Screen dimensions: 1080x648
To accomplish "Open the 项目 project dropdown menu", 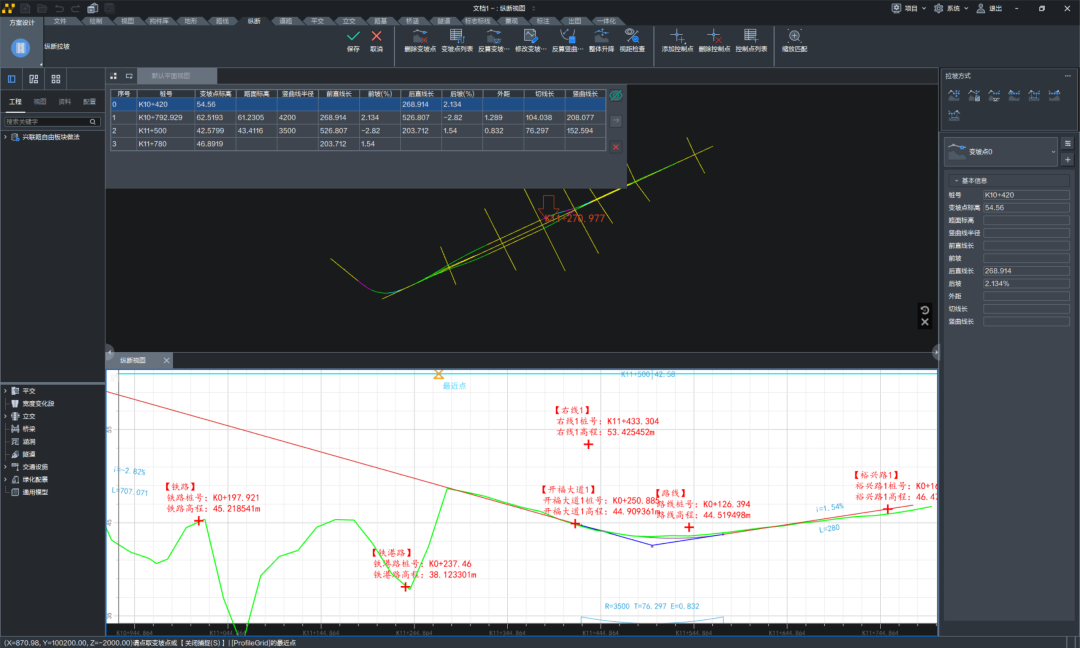I will 910,8.
